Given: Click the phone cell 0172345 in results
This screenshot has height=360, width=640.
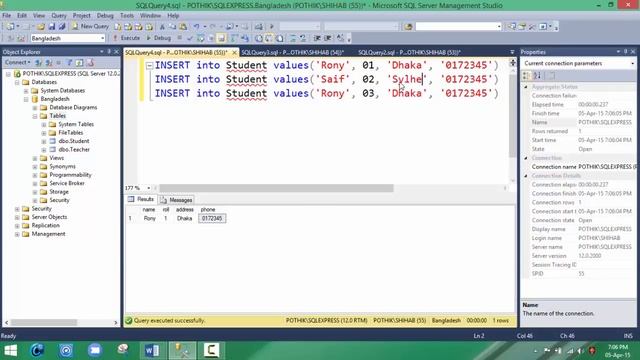Looking at the screenshot, I should pyautogui.click(x=212, y=218).
